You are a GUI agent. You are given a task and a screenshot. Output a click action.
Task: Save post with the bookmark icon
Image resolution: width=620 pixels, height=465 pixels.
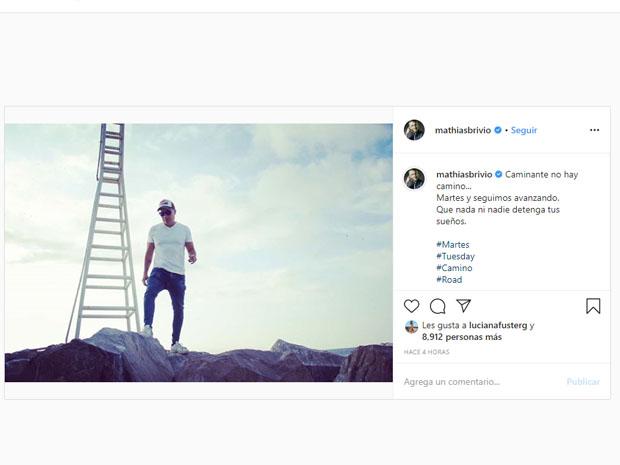[593, 306]
